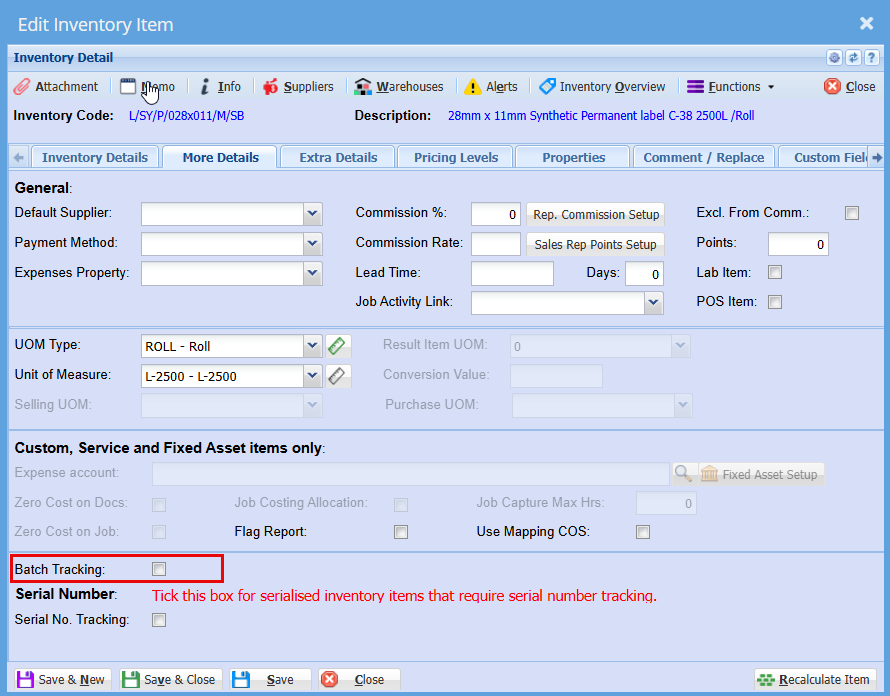Enable the Flag Report checkbox
890x696 pixels.
(x=401, y=532)
